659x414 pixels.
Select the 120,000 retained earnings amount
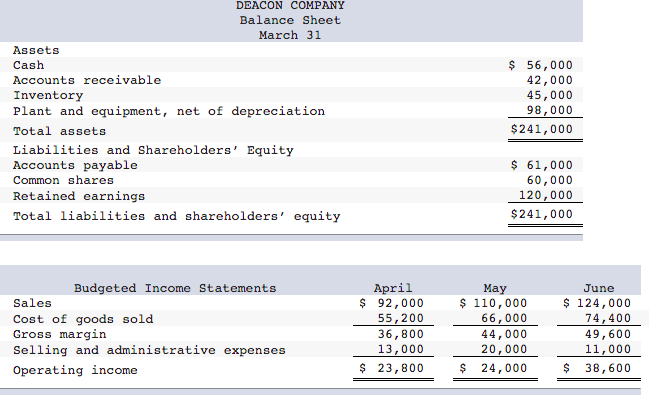(546, 195)
